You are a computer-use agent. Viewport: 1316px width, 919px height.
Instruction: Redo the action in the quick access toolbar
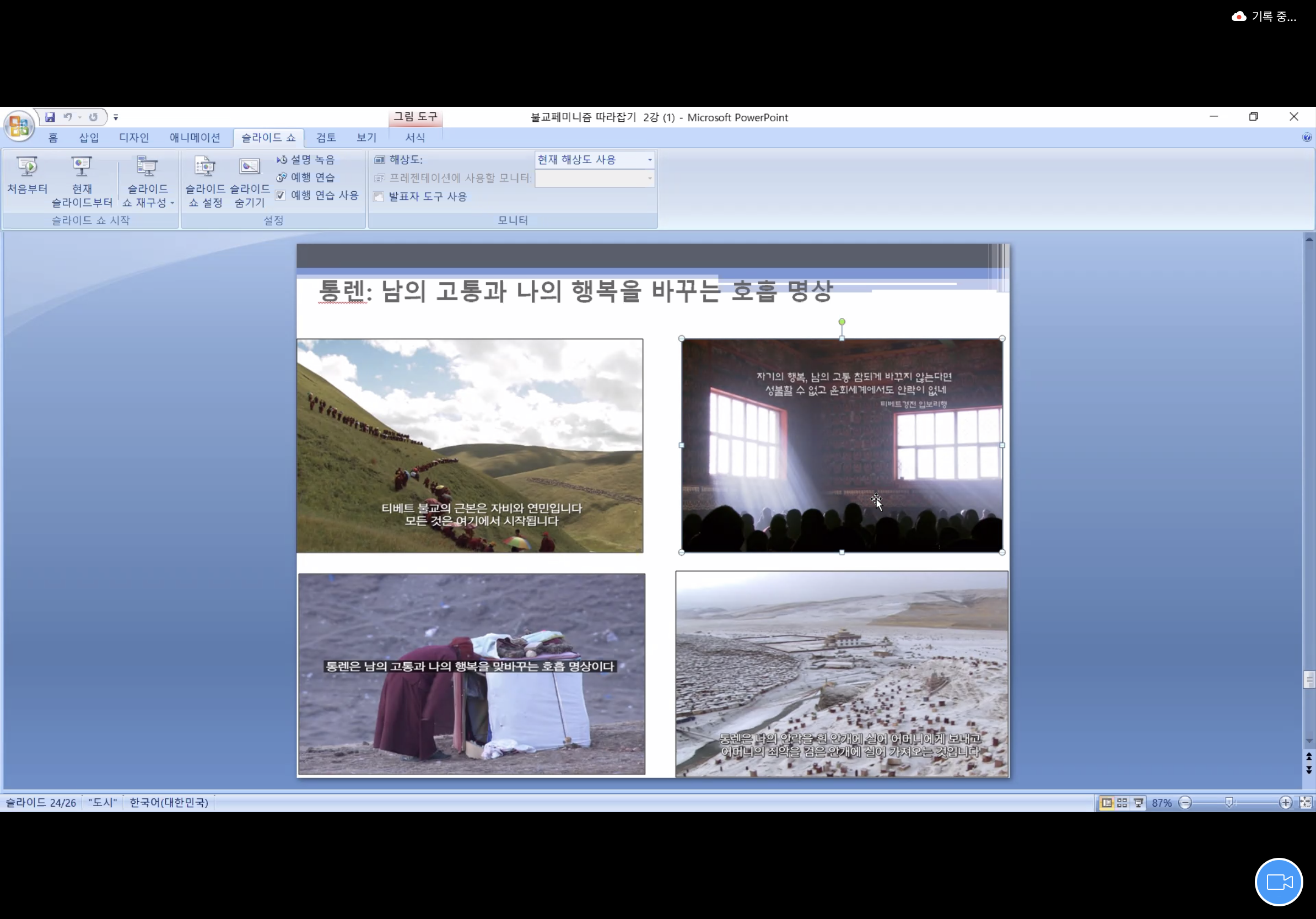[93, 117]
